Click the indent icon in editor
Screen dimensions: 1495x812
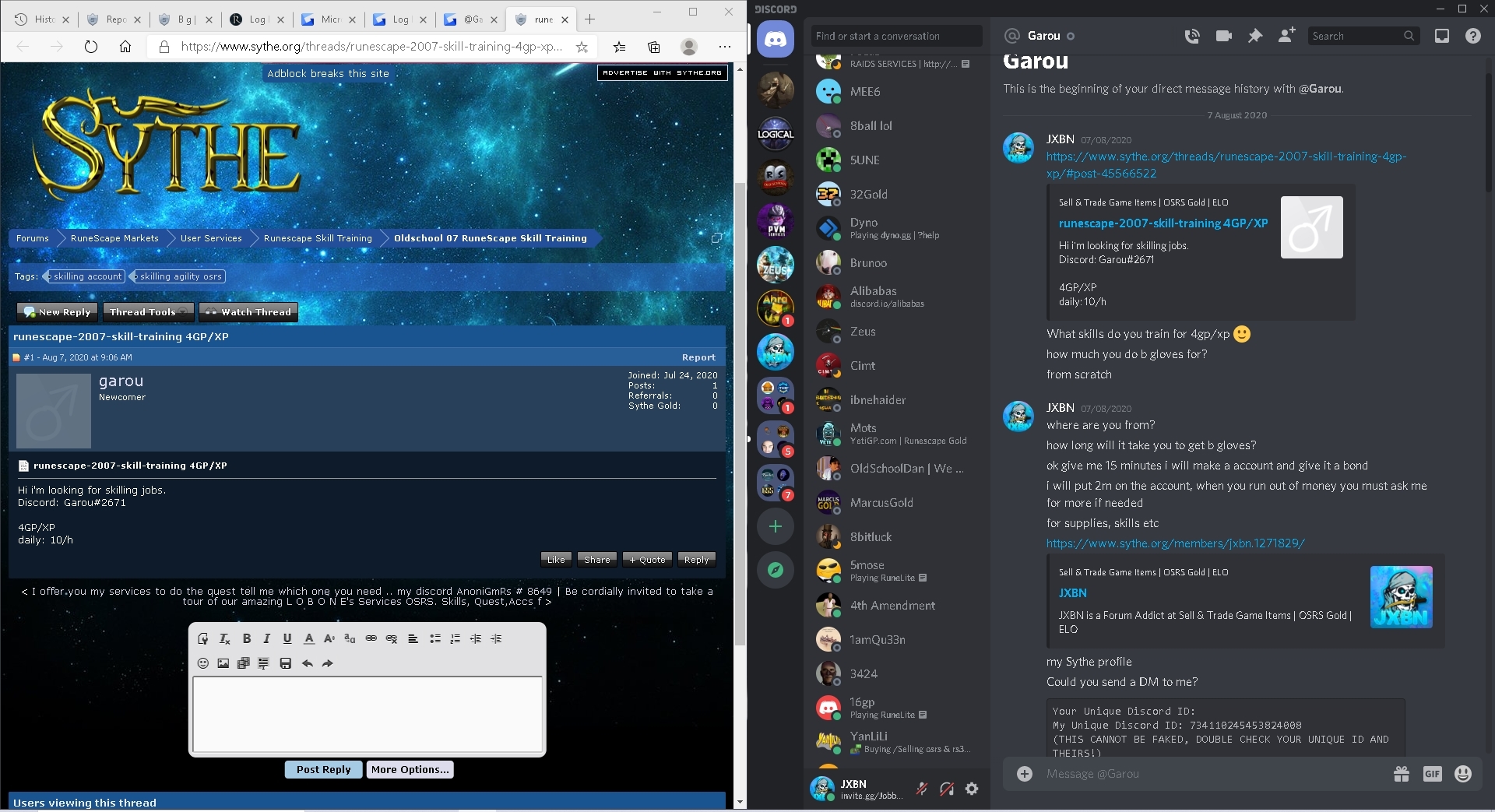tap(496, 638)
